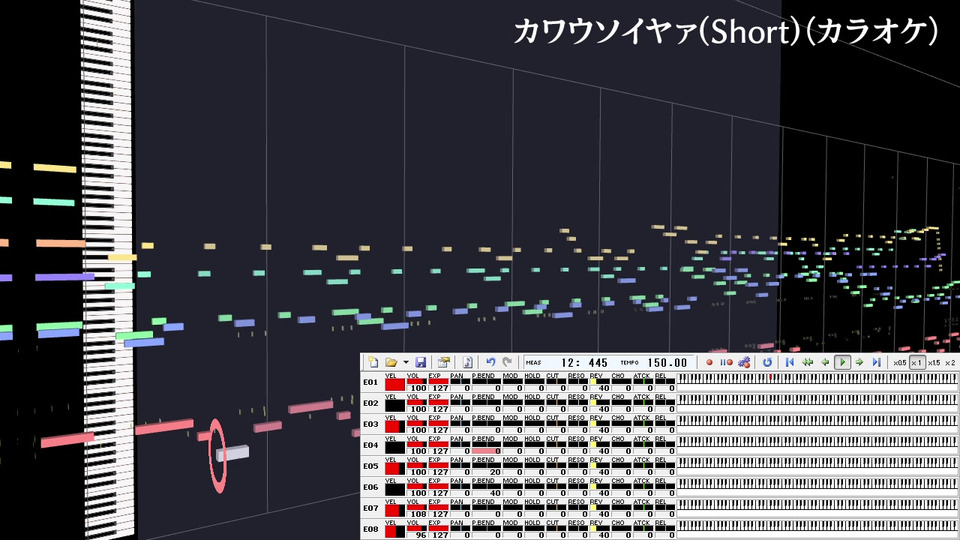Adjust the E07 VOL slider showing 108
This screenshot has width=960, height=540.
point(417,507)
